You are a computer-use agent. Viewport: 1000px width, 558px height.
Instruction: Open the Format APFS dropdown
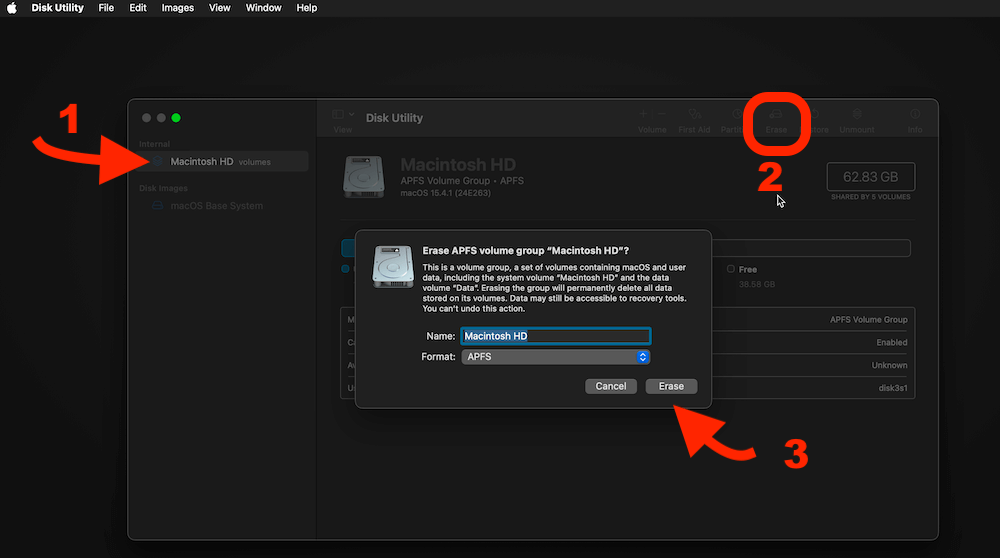[x=556, y=357]
